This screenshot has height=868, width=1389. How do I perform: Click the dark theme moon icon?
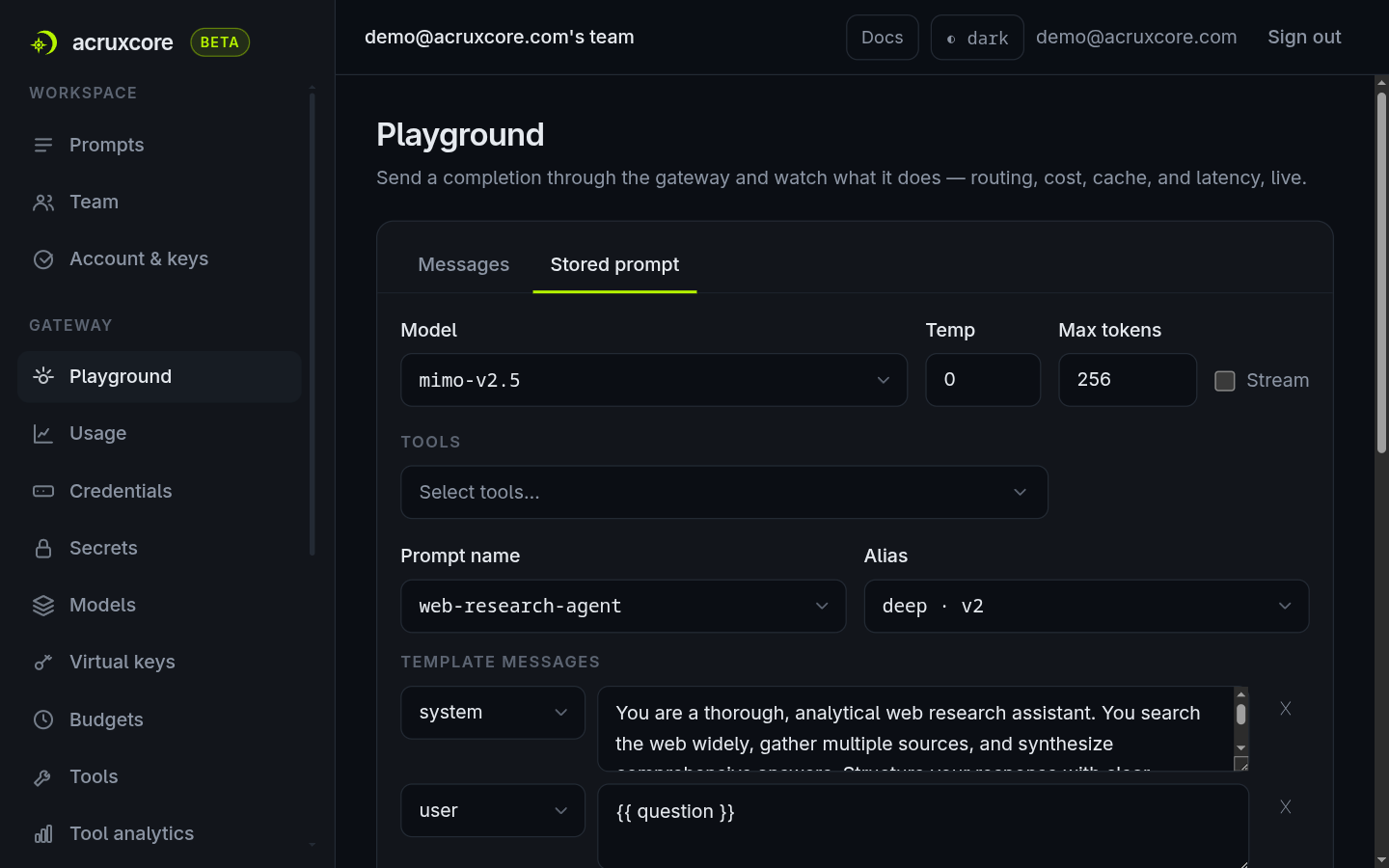click(x=951, y=39)
